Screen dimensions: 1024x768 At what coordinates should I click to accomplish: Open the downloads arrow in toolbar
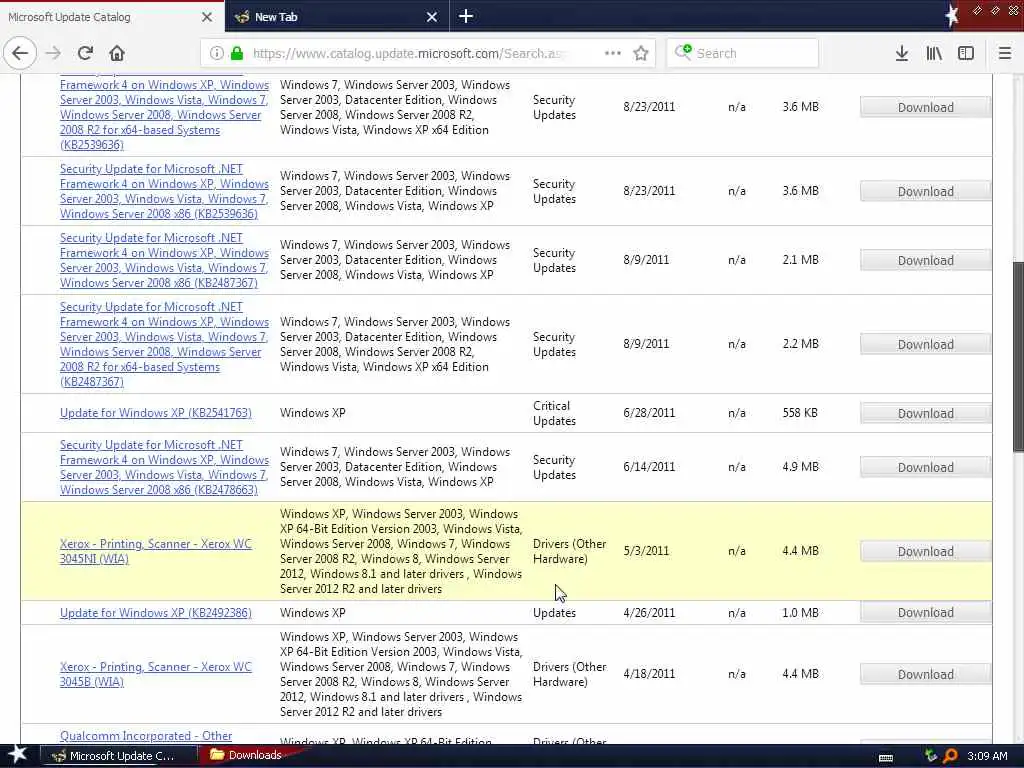(902, 53)
